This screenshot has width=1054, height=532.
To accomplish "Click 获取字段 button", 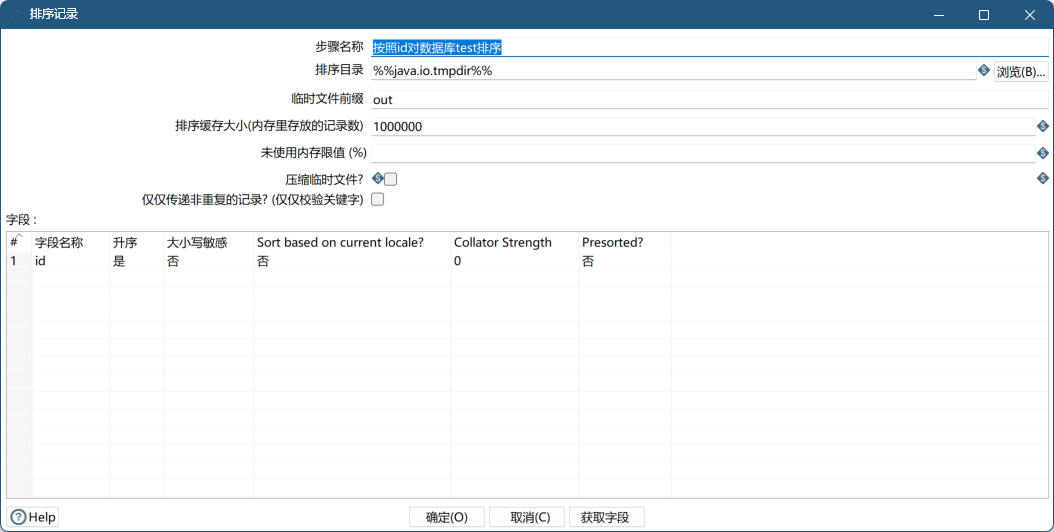I will point(606,517).
